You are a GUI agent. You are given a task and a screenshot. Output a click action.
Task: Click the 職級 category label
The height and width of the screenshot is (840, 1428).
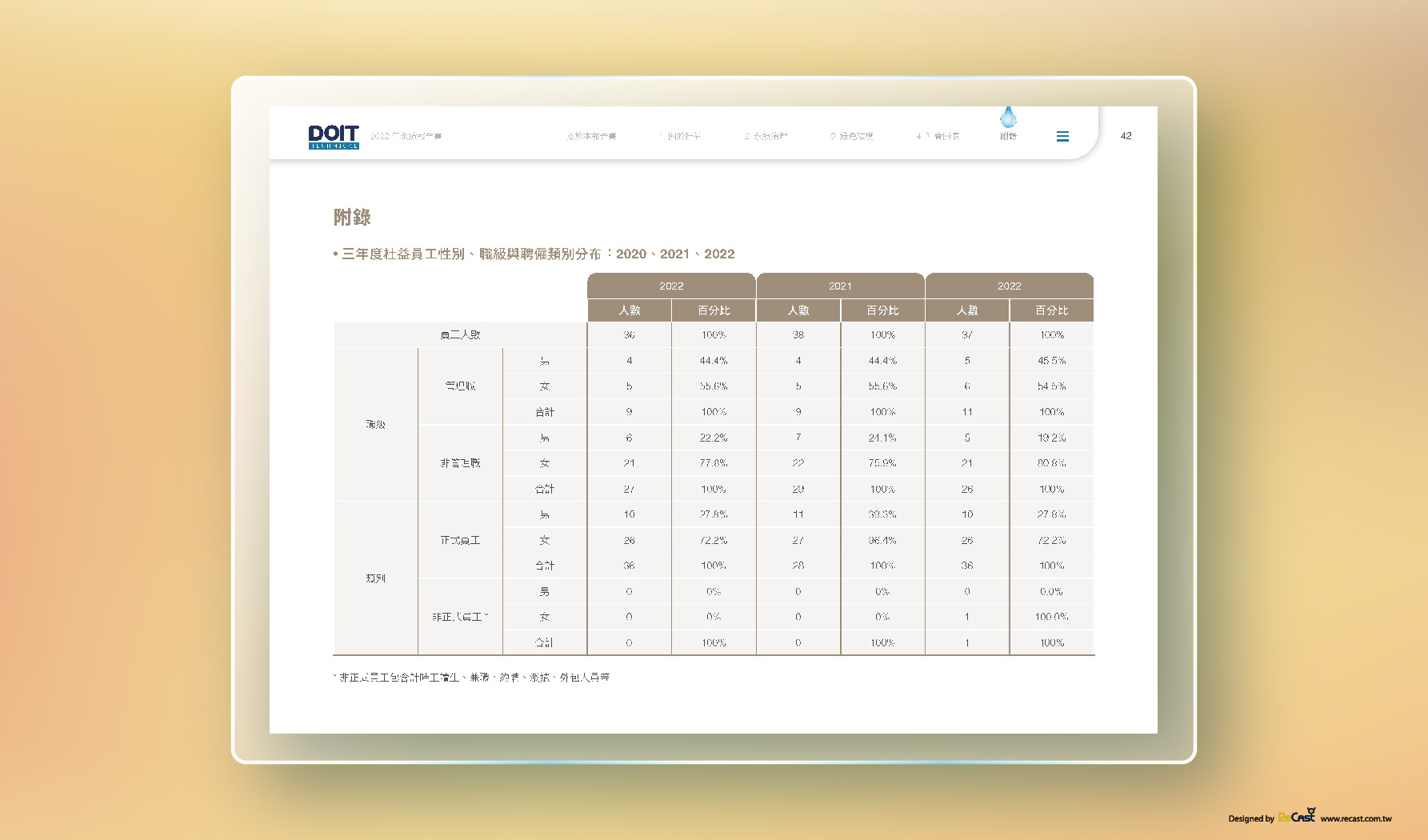click(x=375, y=424)
